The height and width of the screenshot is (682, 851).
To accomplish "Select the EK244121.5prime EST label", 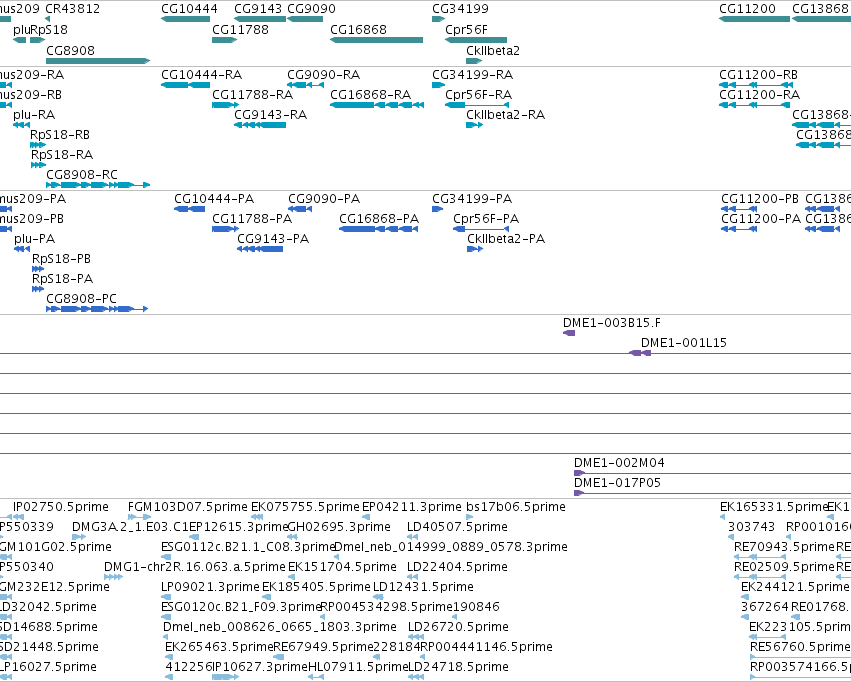I will coord(795,587).
